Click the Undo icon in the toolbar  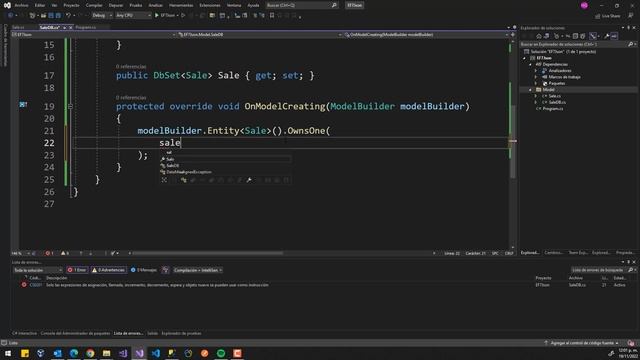[x=69, y=16]
